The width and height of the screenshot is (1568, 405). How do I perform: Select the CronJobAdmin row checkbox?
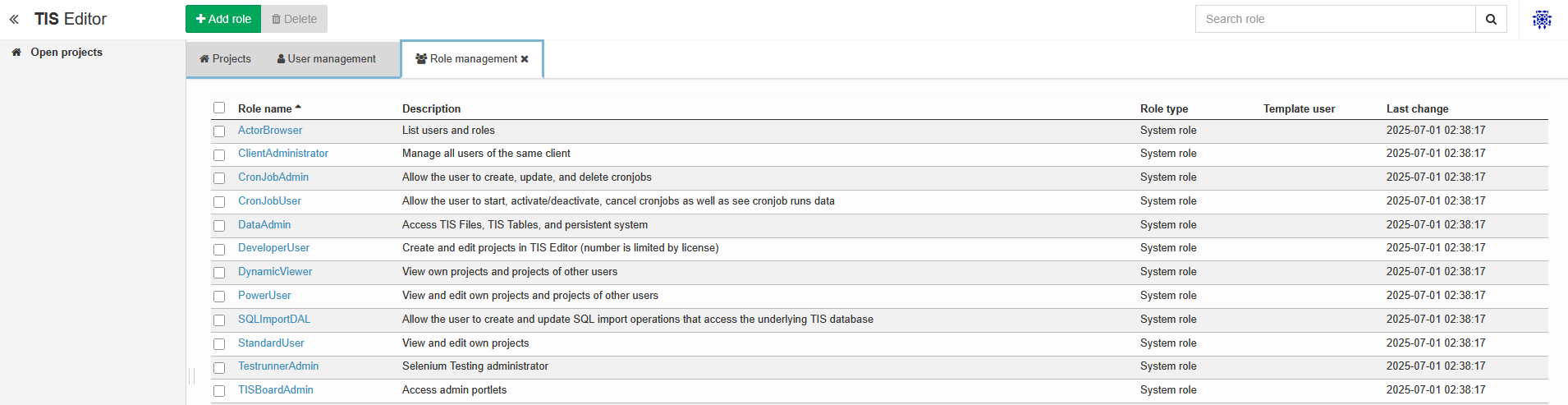(219, 178)
